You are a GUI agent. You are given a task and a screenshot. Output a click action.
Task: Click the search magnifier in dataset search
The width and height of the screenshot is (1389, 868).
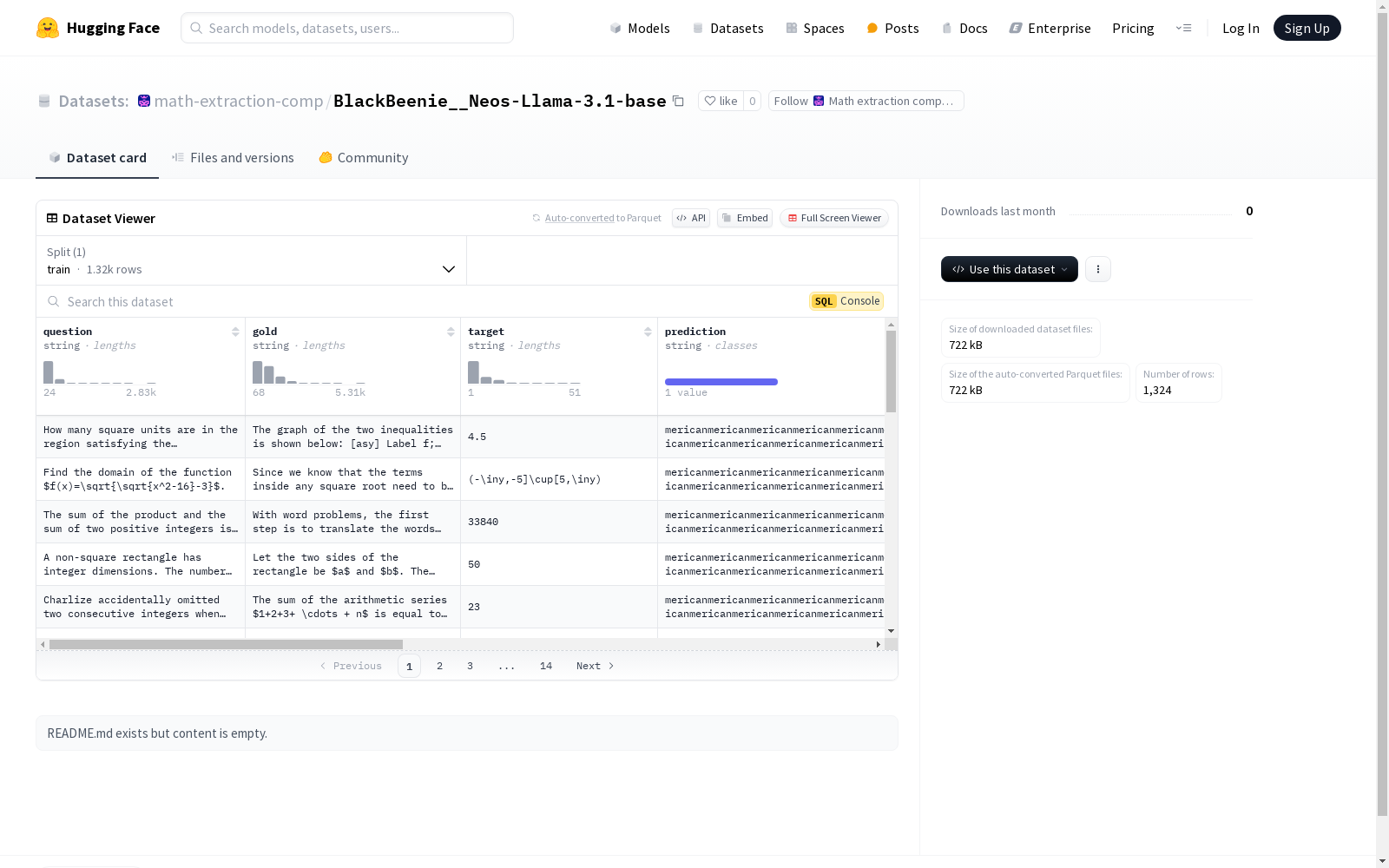(x=54, y=301)
